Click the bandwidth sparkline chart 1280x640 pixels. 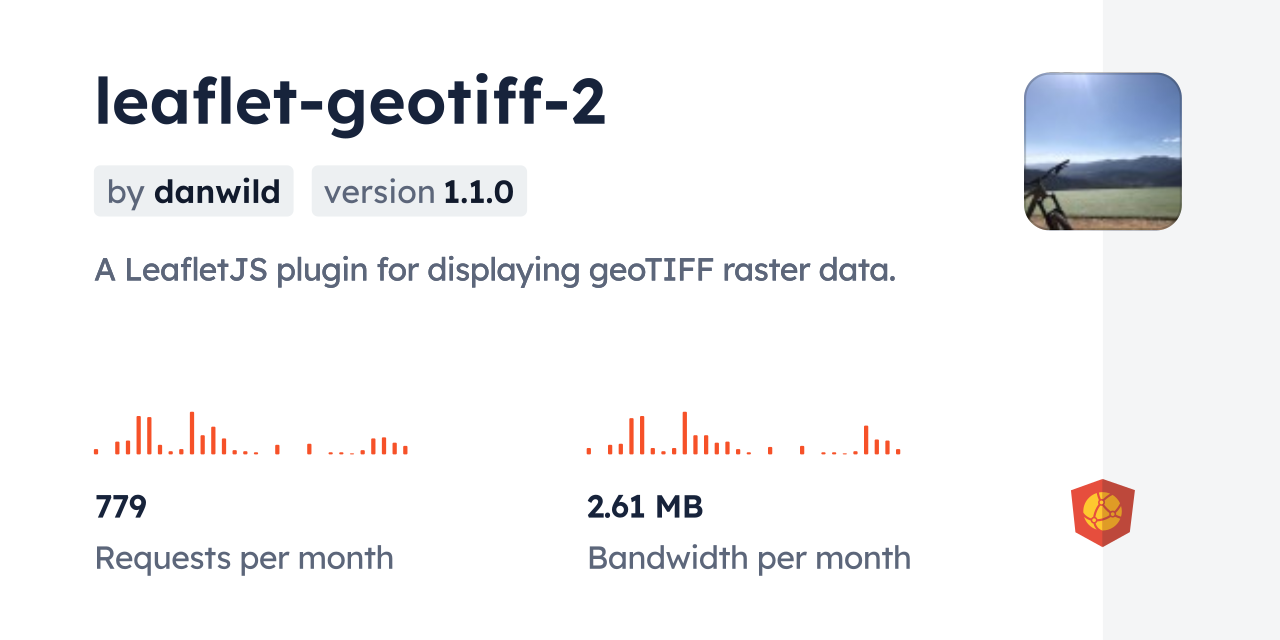click(743, 434)
